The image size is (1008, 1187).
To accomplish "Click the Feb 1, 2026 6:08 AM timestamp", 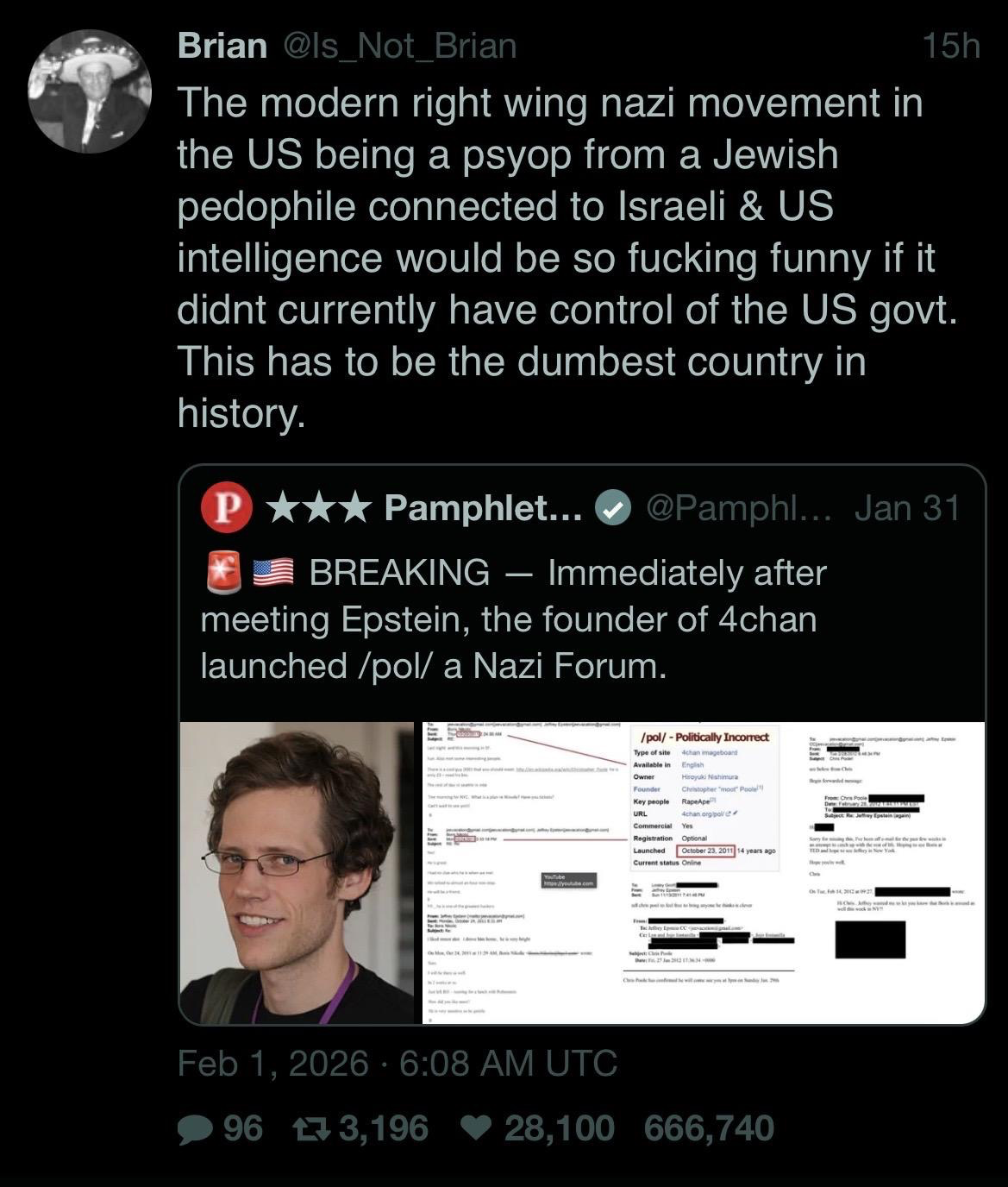I will (398, 1063).
